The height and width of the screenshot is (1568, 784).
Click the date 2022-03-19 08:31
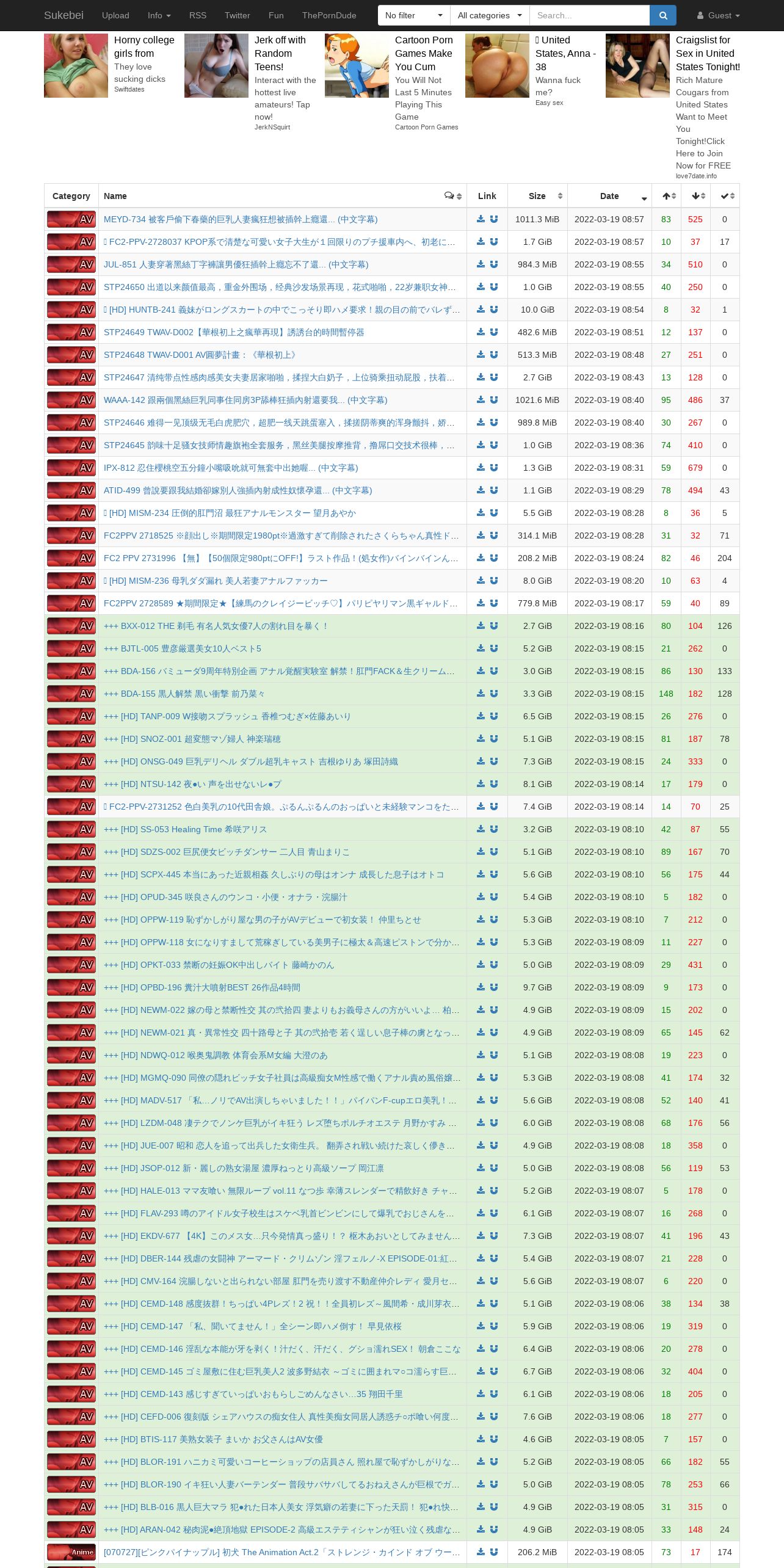click(609, 468)
